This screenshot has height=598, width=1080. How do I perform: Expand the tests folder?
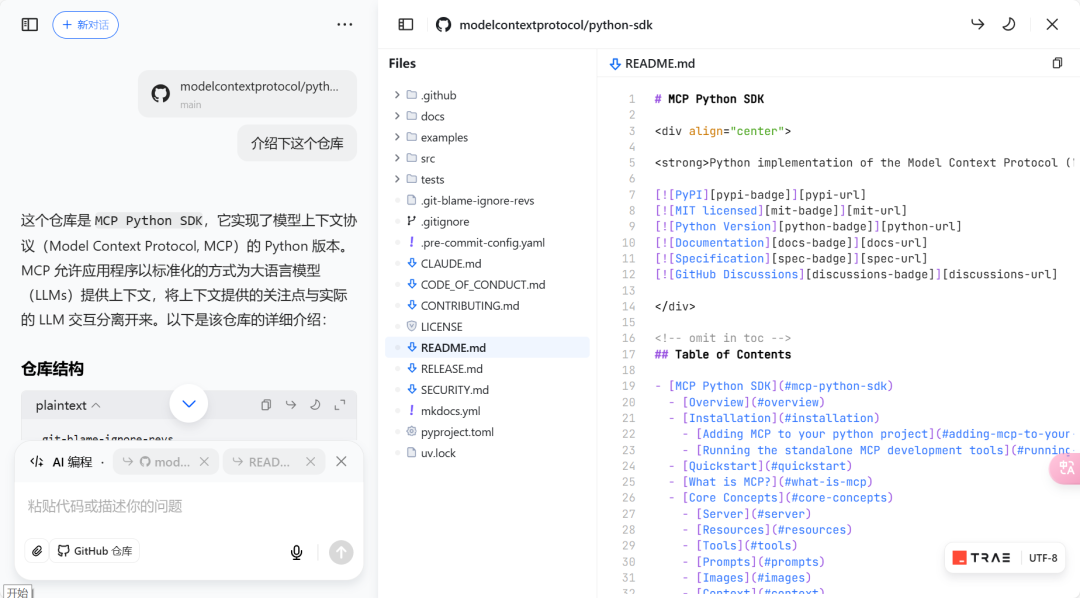(397, 179)
